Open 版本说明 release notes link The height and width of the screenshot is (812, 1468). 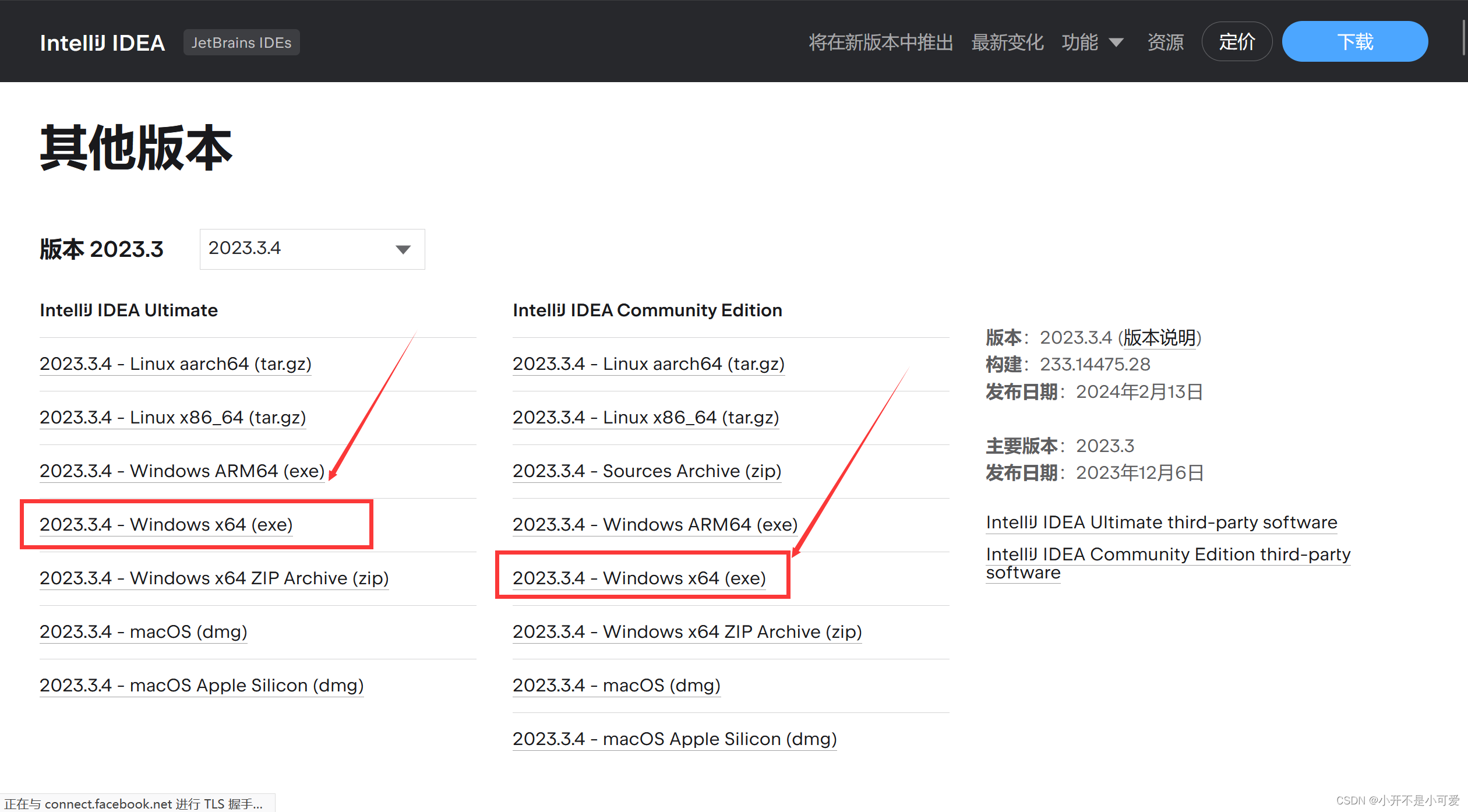[1159, 337]
